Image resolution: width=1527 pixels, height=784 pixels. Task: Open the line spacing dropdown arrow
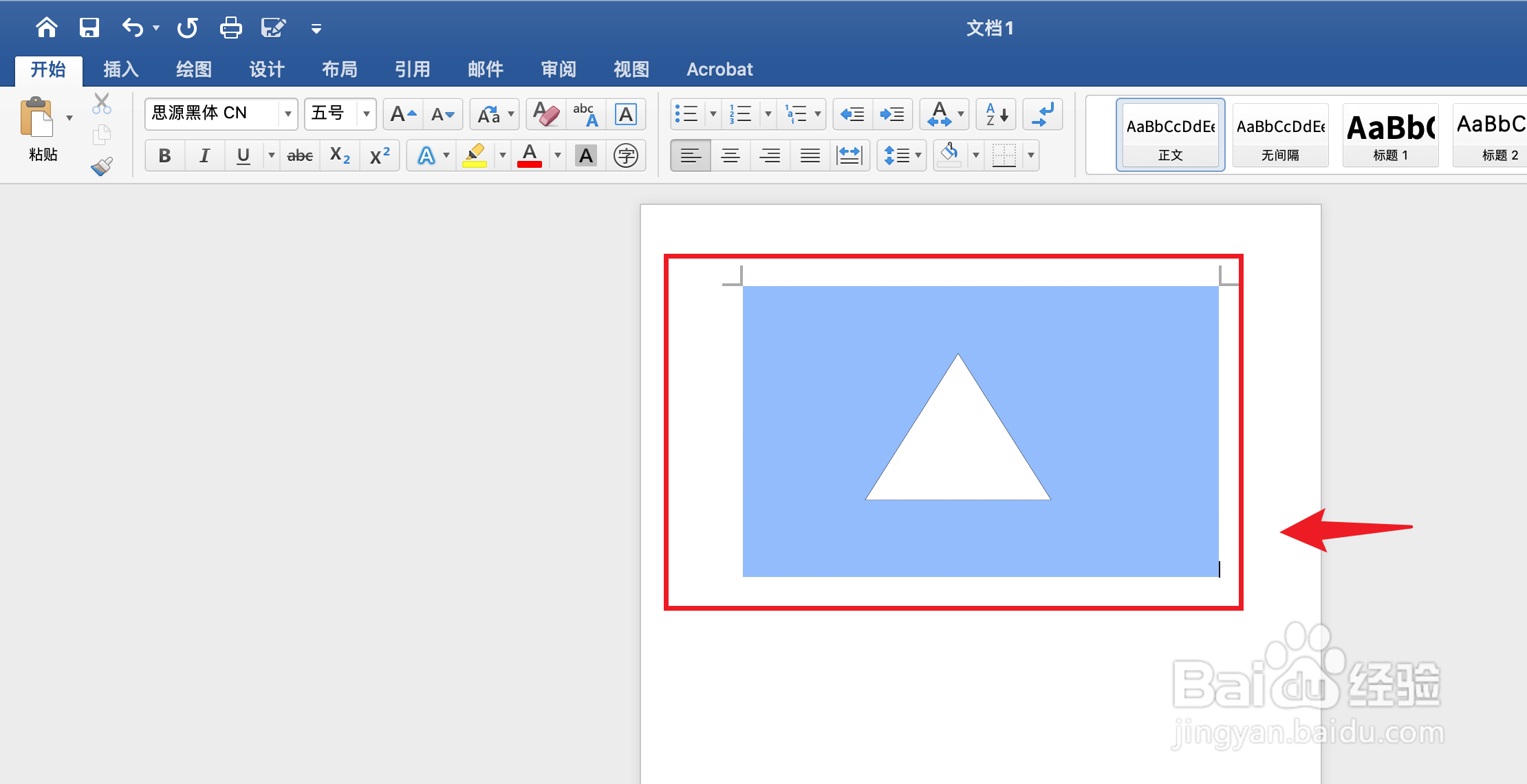point(918,155)
